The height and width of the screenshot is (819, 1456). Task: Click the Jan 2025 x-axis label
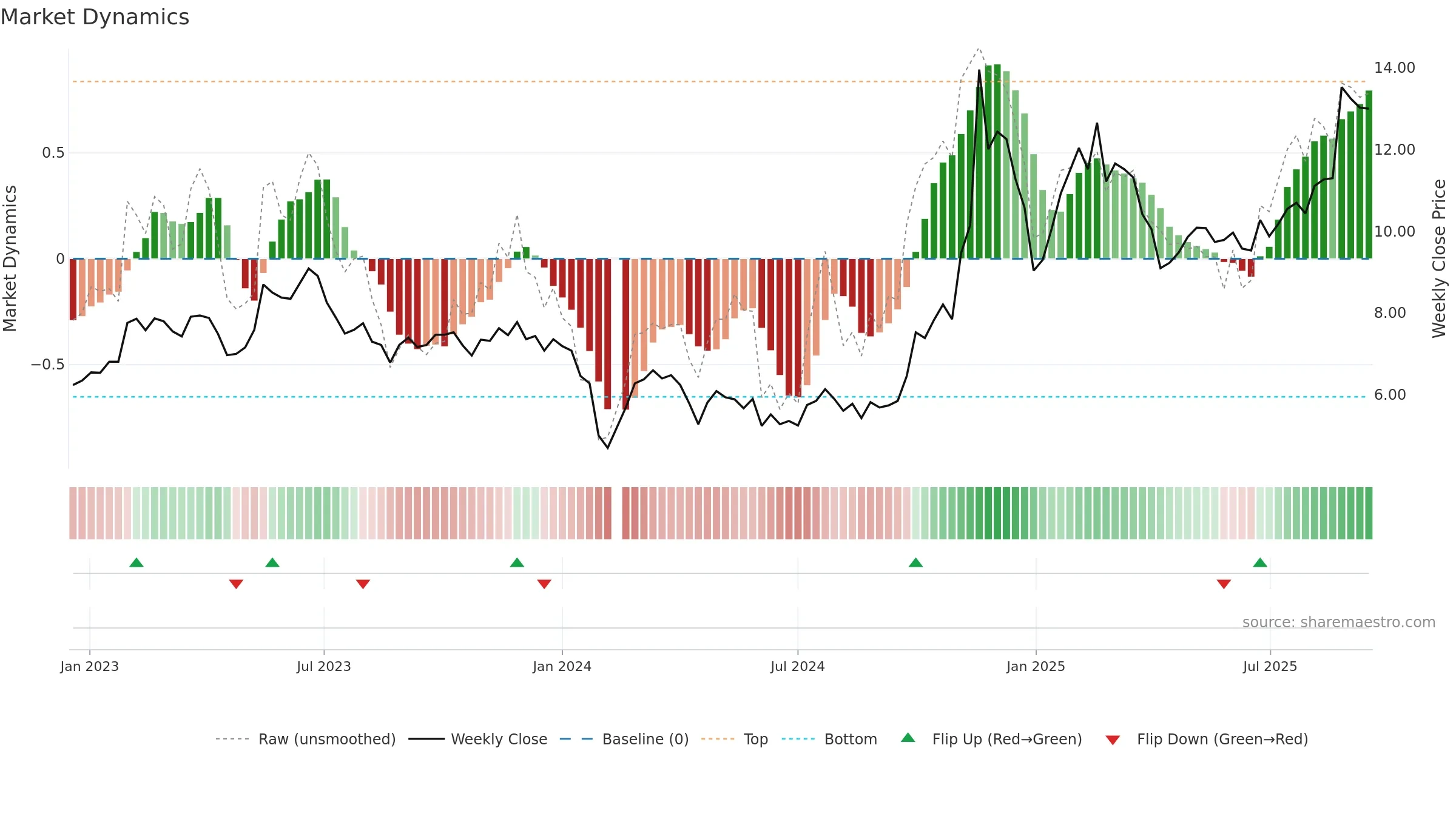pos(1036,666)
